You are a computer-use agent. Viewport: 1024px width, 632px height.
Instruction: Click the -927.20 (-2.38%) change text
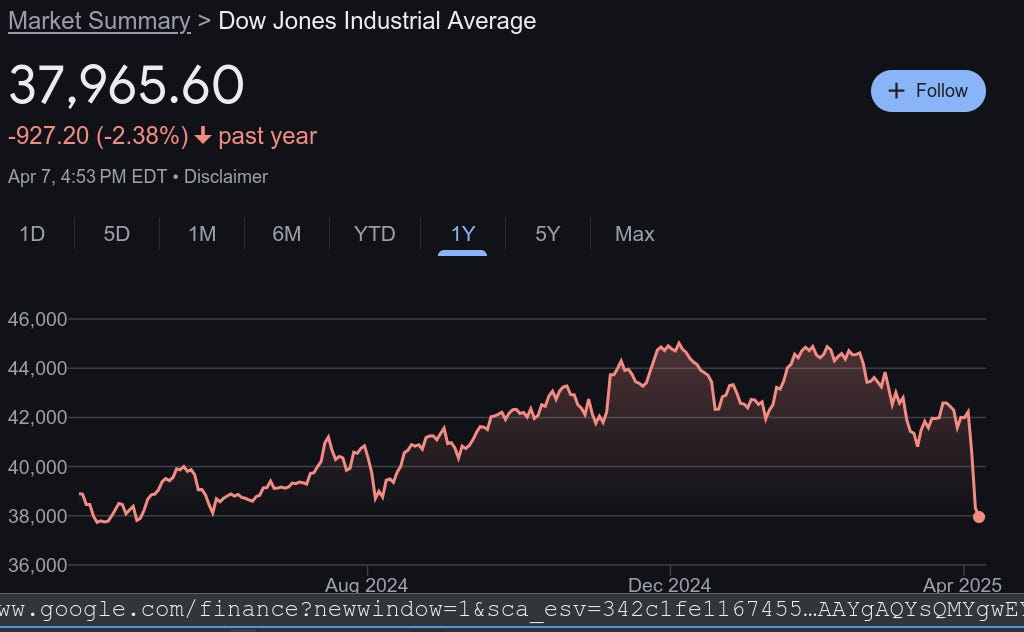click(x=98, y=136)
